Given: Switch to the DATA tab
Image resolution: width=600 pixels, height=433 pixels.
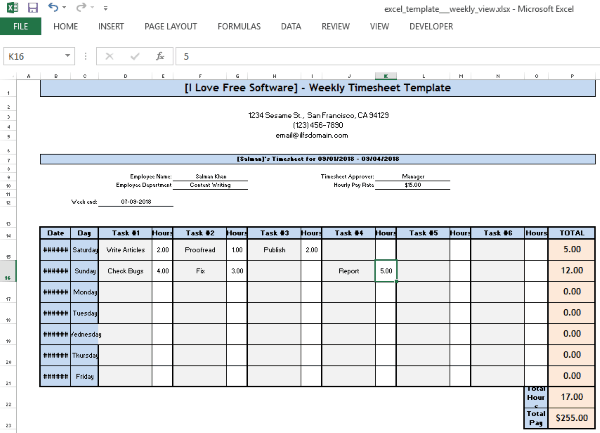Looking at the screenshot, I should point(291,26).
